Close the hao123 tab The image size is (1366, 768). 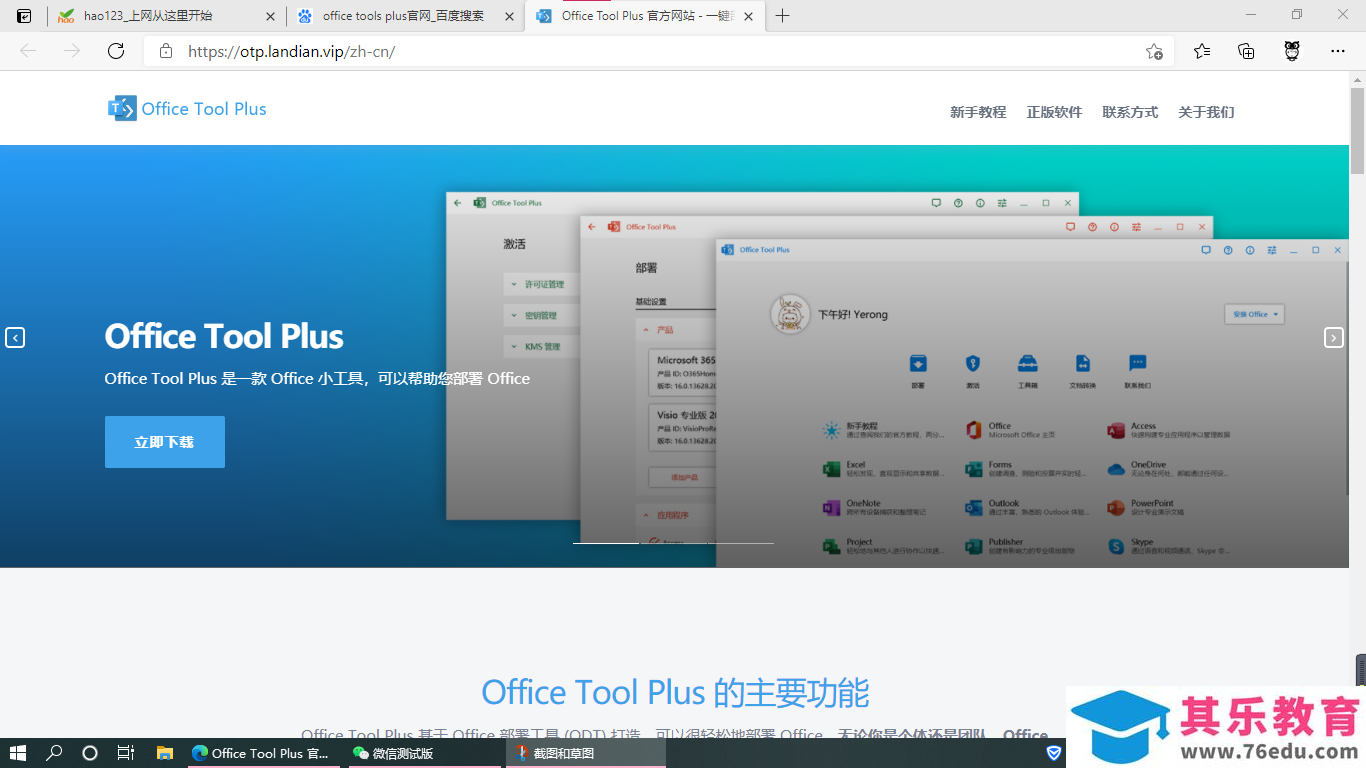coord(270,16)
